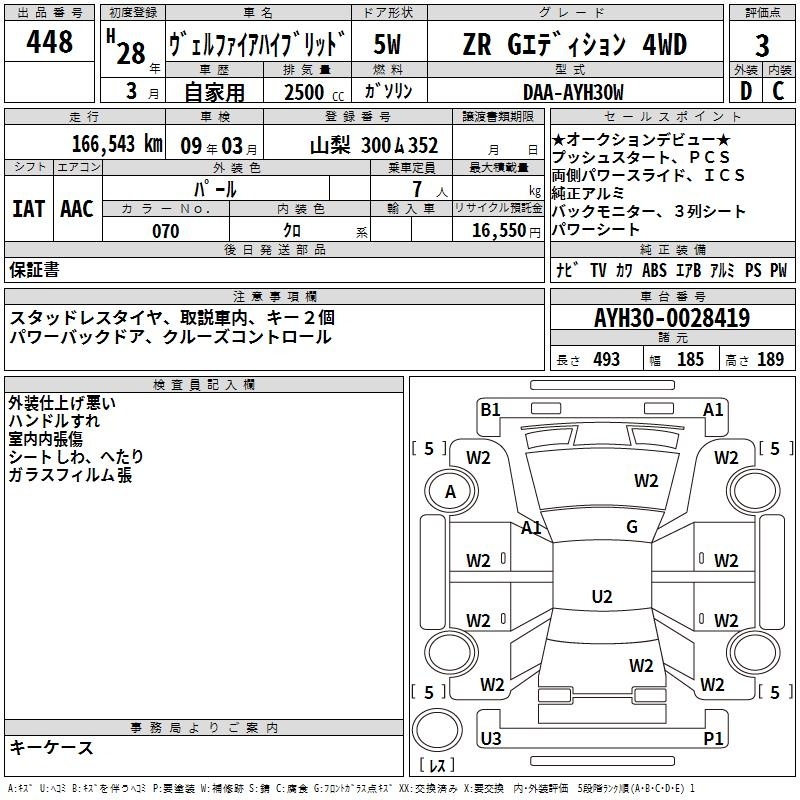Click the exterior grade D cell

point(745,91)
